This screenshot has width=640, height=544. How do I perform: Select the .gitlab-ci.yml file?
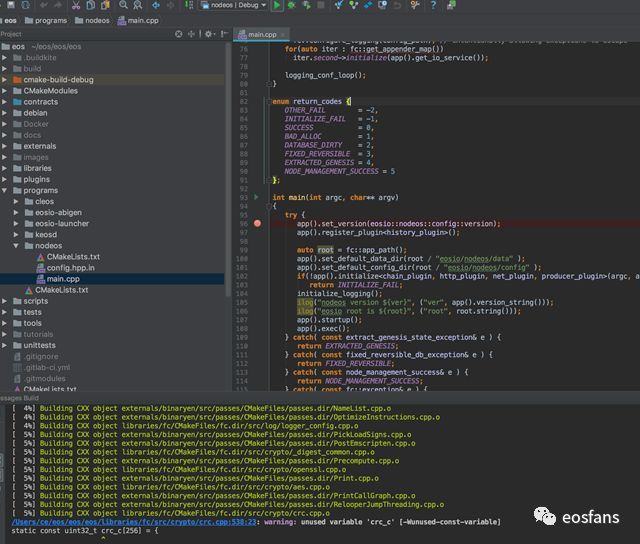point(47,367)
